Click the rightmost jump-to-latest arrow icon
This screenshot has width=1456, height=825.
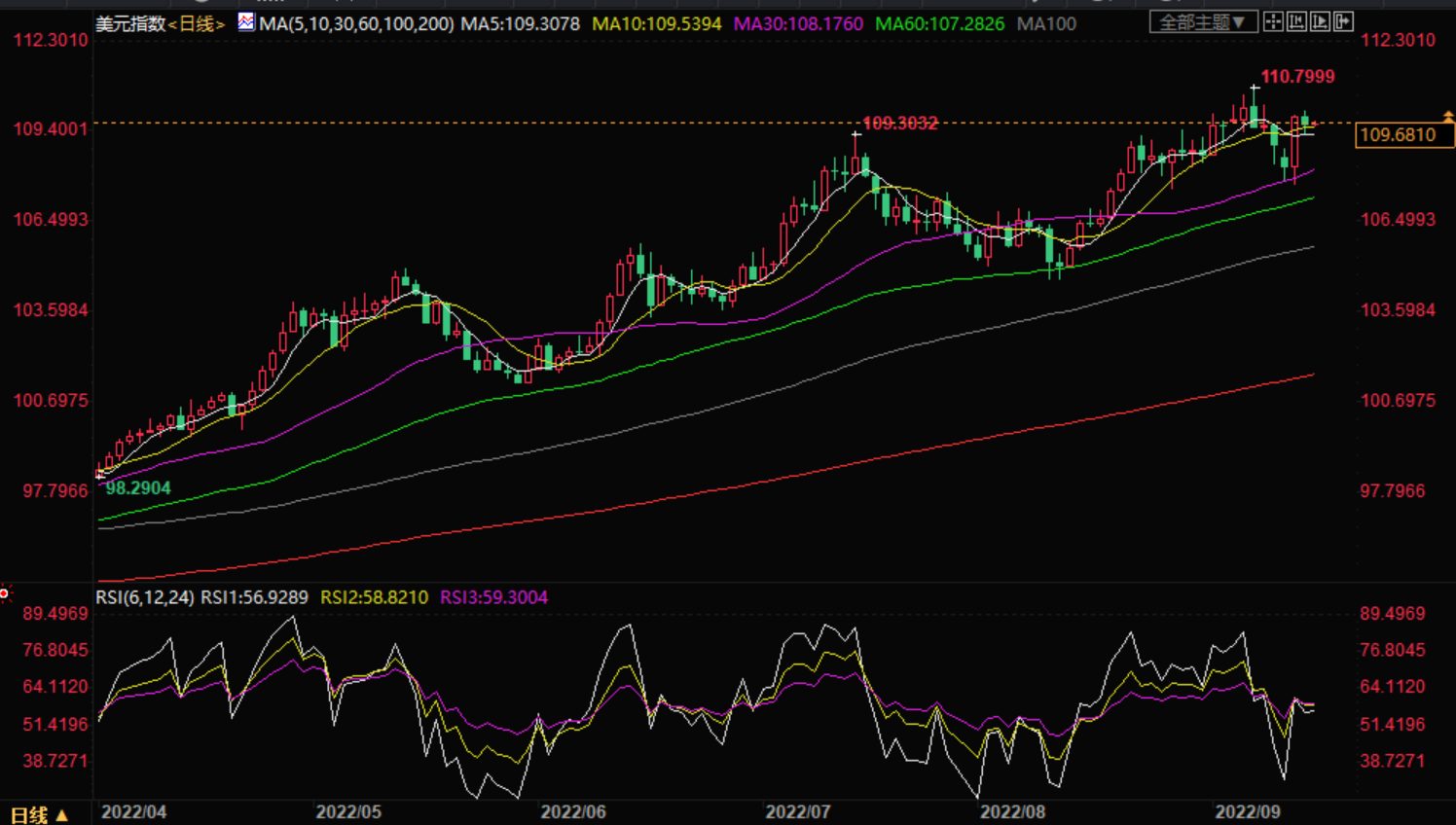point(1343,21)
